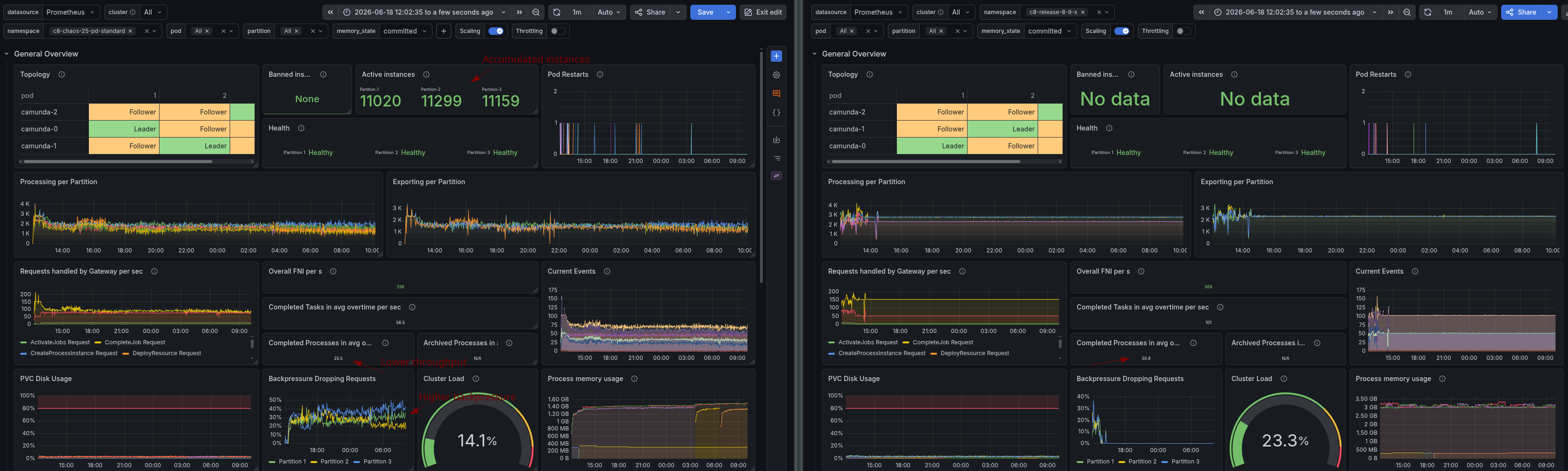Click the Topology panel horizontal scrollbar in left dashboard
This screenshot has height=471, width=1568.
(118, 162)
